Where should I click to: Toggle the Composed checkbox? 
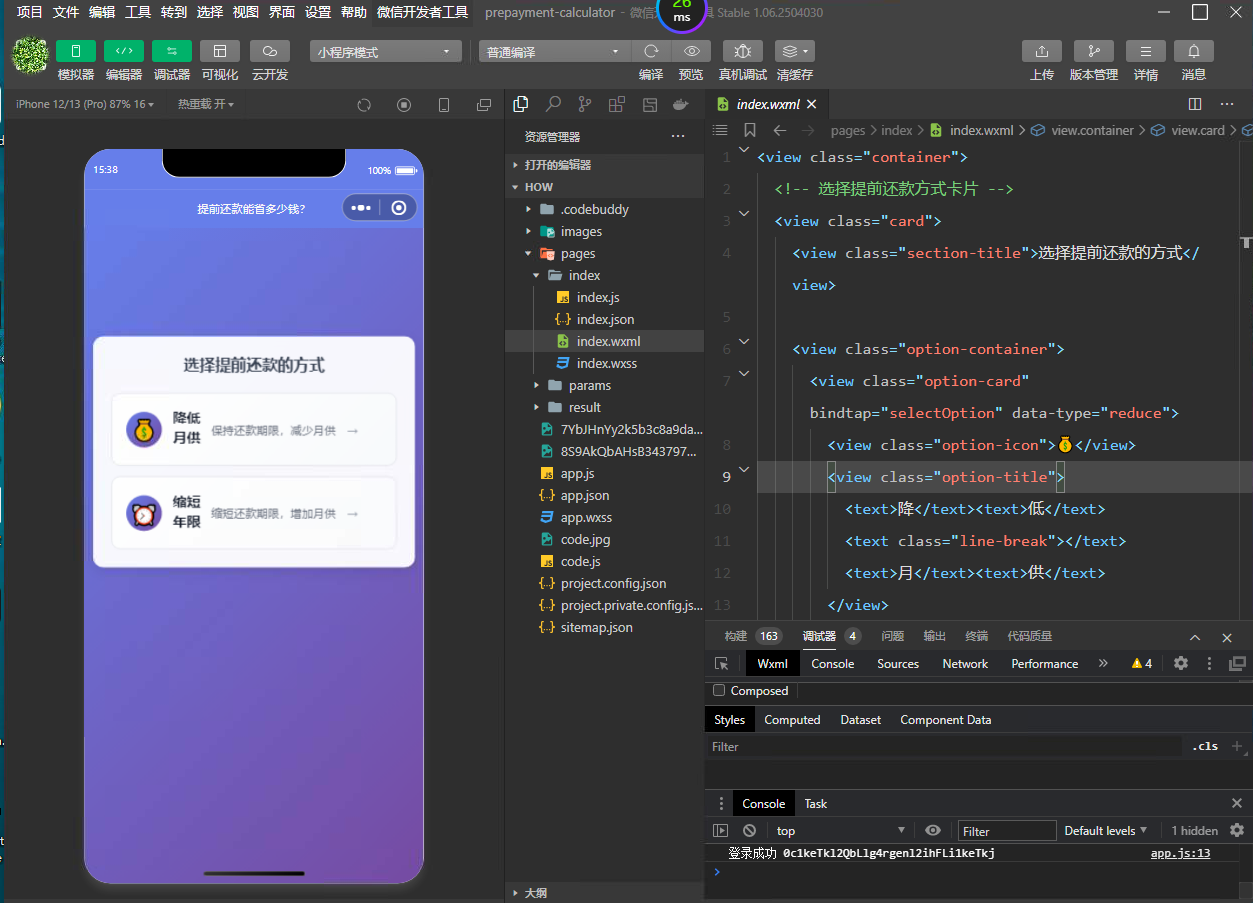pos(718,690)
